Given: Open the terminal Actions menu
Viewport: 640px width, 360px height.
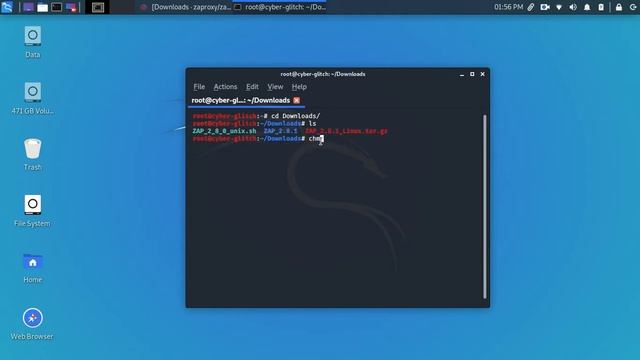Looking at the screenshot, I should (x=225, y=87).
